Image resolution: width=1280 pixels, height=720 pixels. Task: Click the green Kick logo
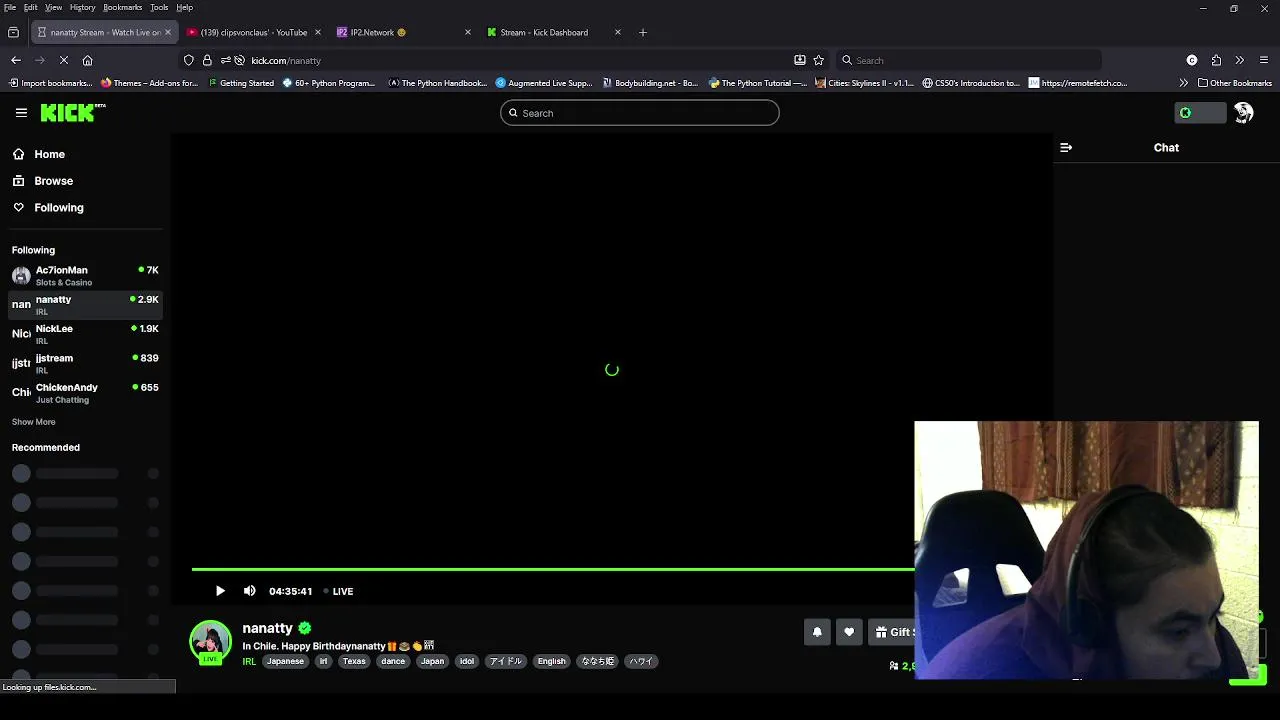tap(72, 112)
